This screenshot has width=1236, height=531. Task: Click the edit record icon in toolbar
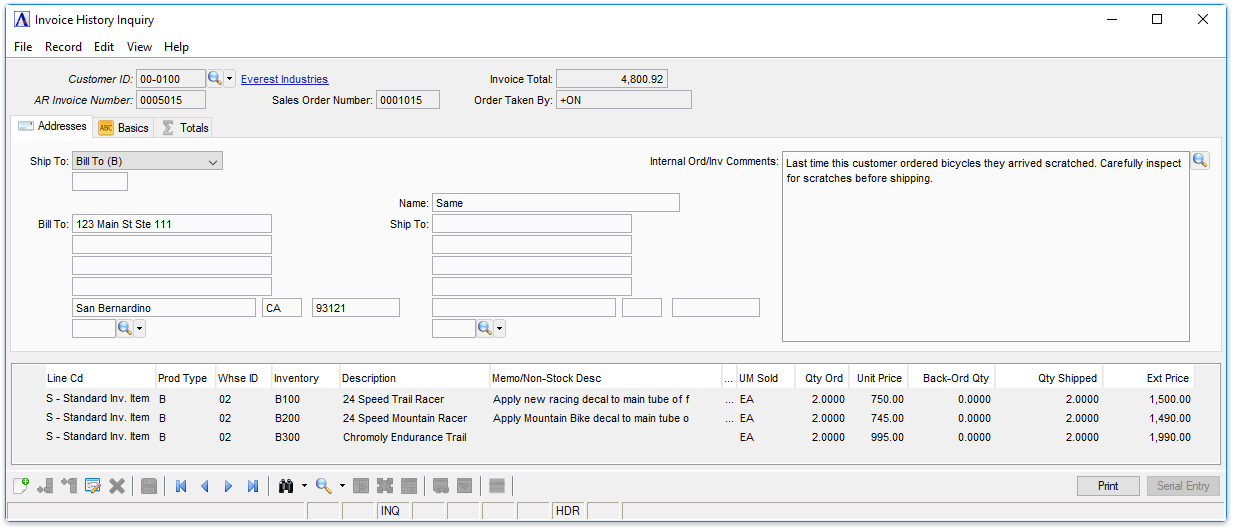(x=93, y=486)
